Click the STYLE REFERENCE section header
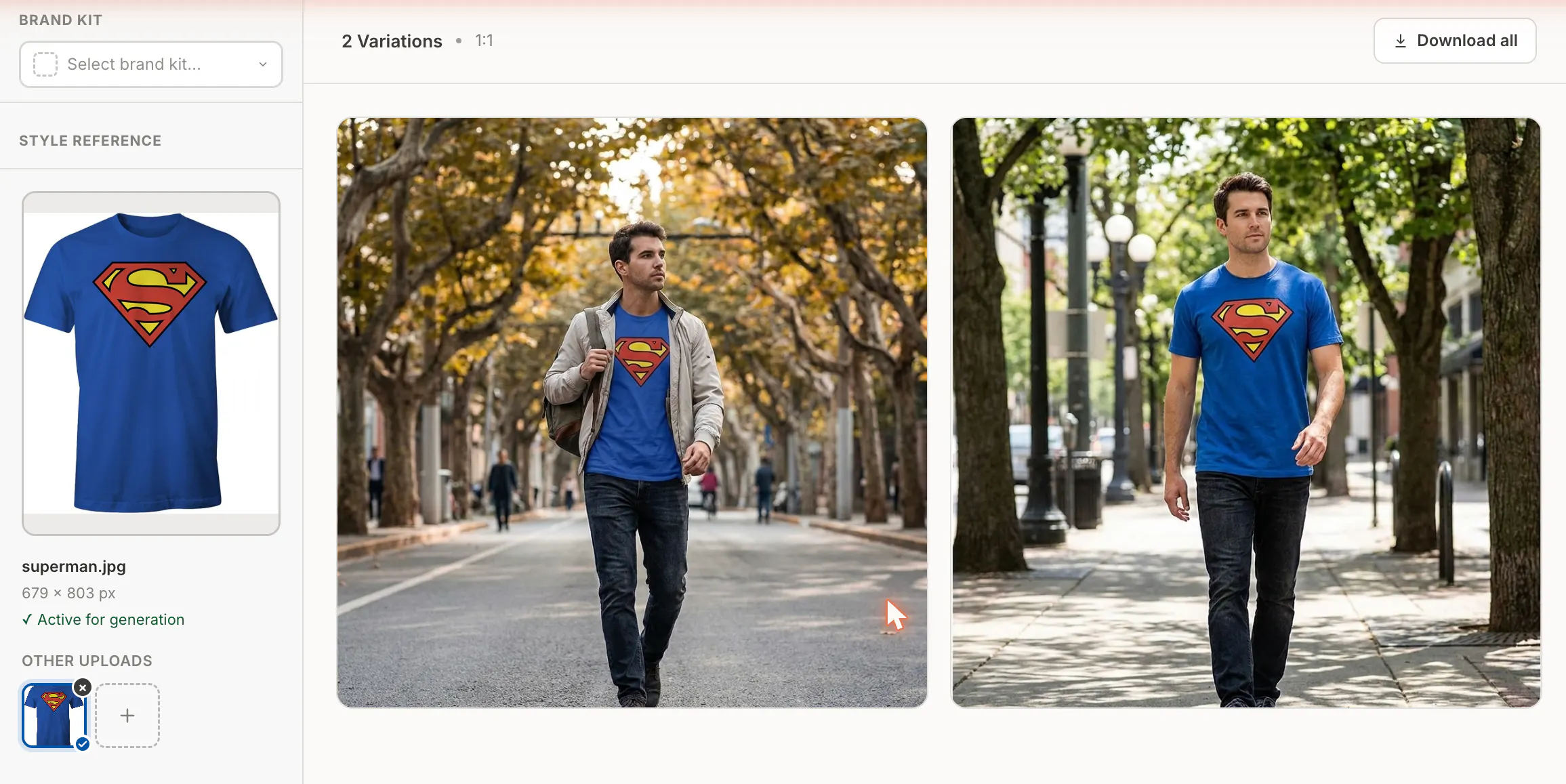 pyautogui.click(x=90, y=141)
